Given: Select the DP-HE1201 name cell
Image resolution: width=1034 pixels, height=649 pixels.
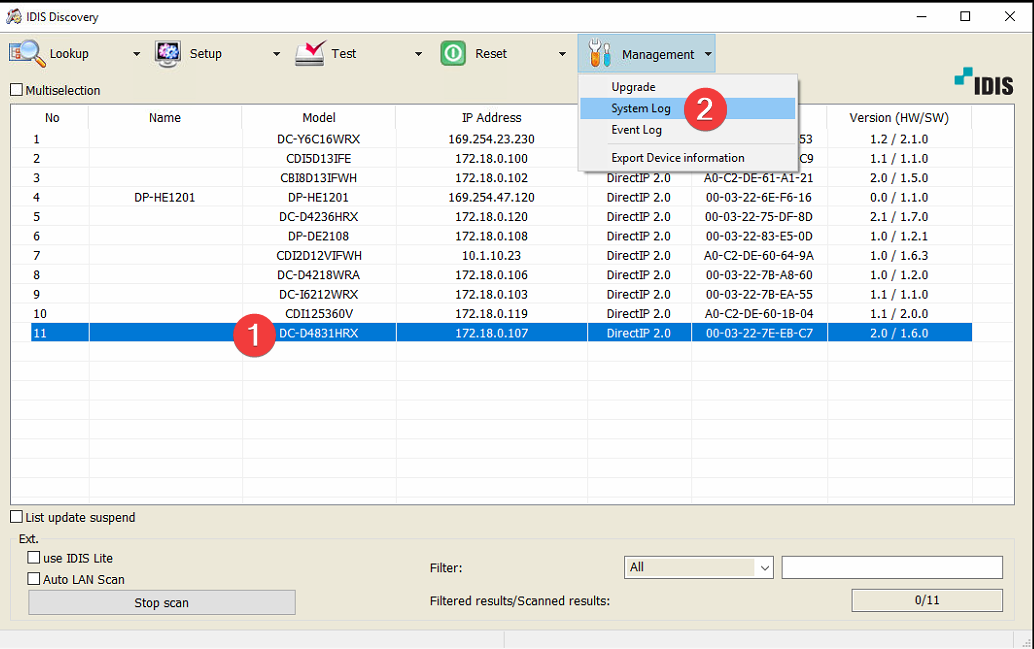Looking at the screenshot, I should tap(165, 197).
